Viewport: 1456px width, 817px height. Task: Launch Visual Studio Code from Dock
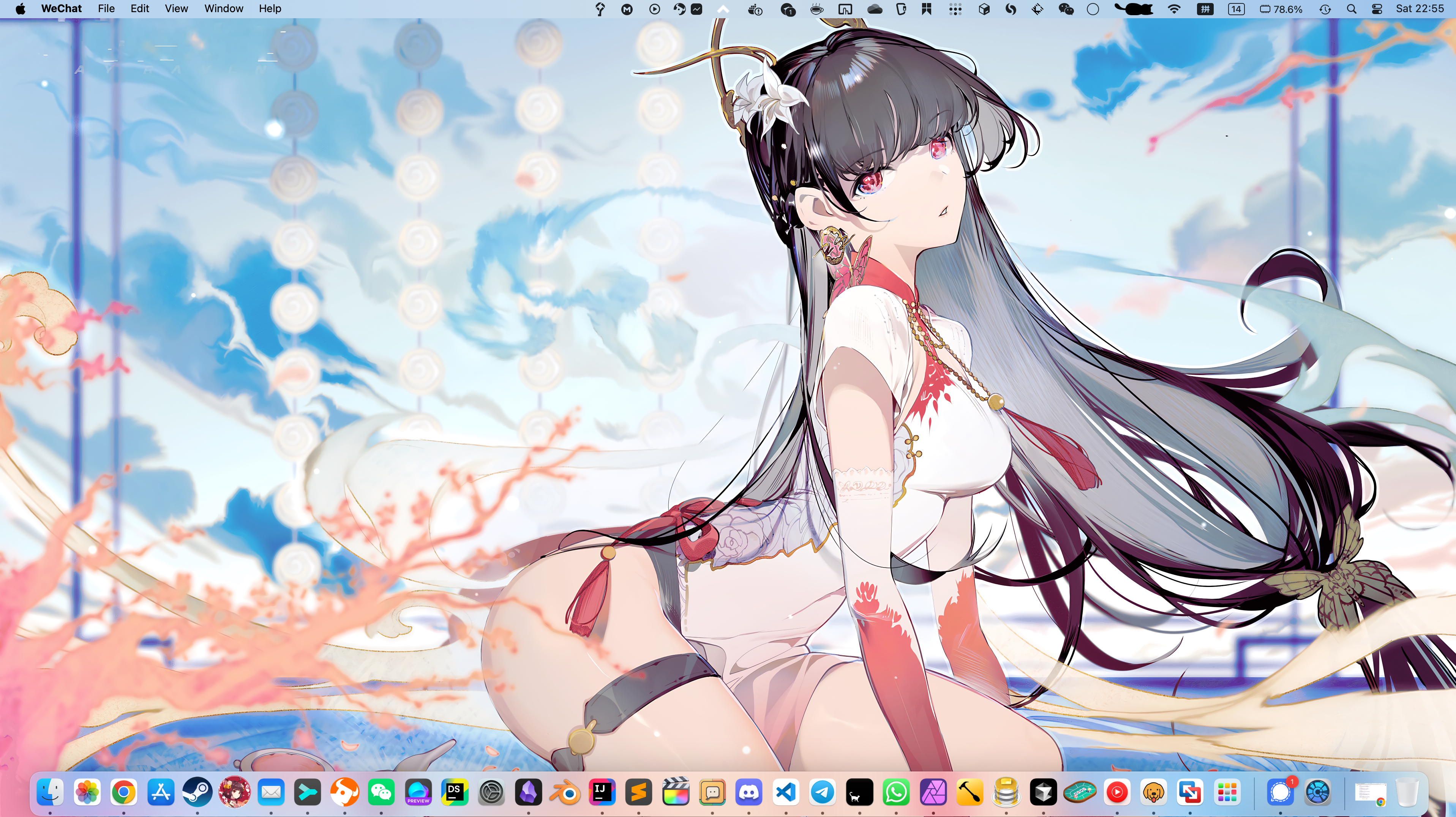(786, 792)
